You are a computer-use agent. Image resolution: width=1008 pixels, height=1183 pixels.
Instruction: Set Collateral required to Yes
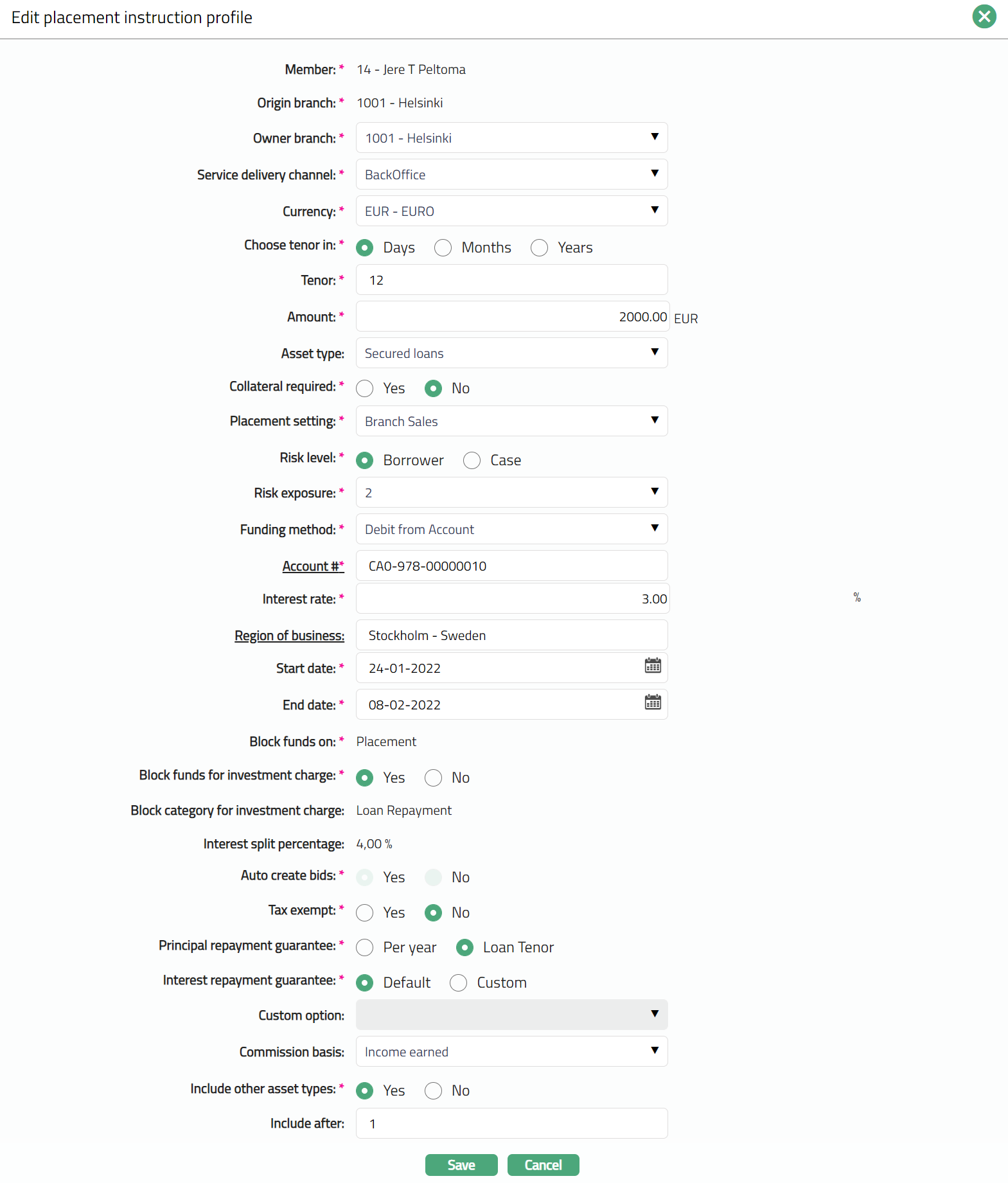point(365,389)
